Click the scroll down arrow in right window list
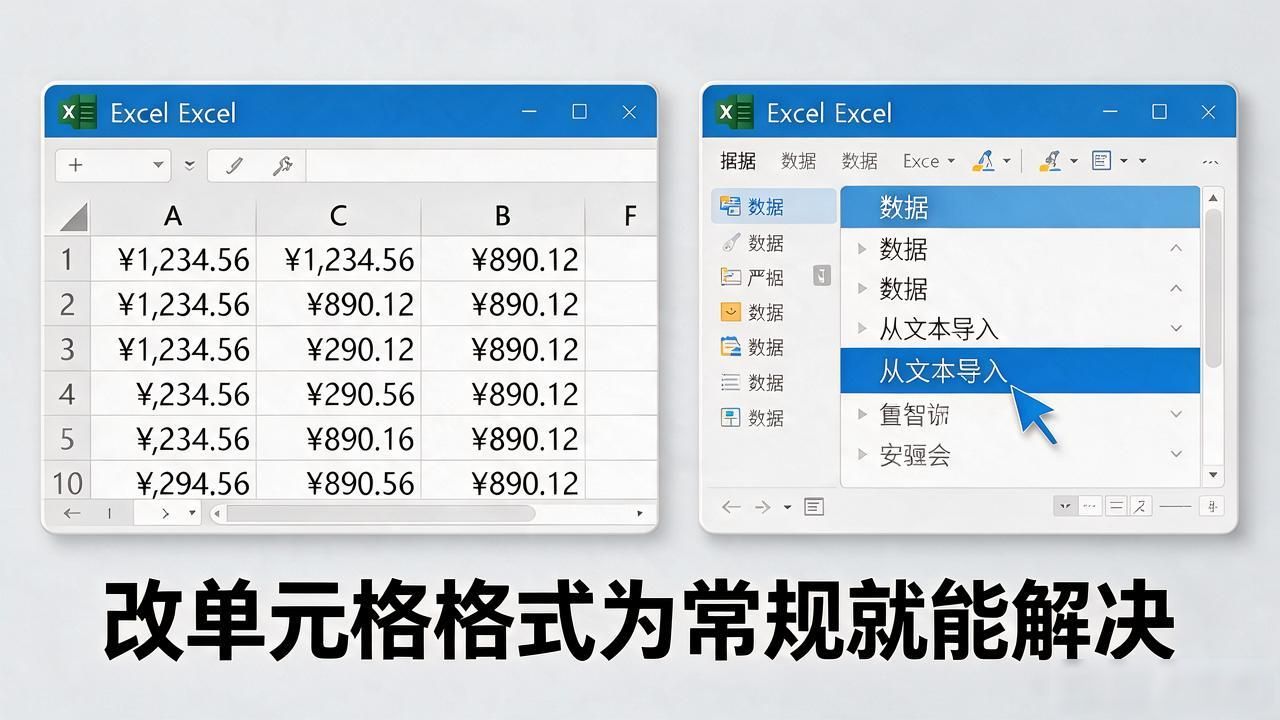The width and height of the screenshot is (1280, 720). click(x=1213, y=475)
